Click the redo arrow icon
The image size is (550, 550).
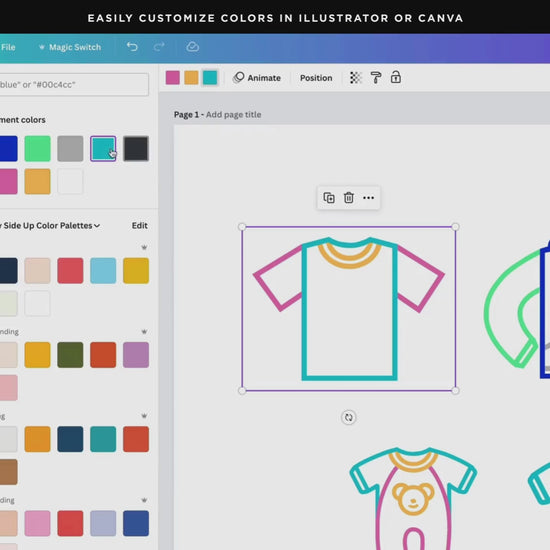(x=159, y=47)
